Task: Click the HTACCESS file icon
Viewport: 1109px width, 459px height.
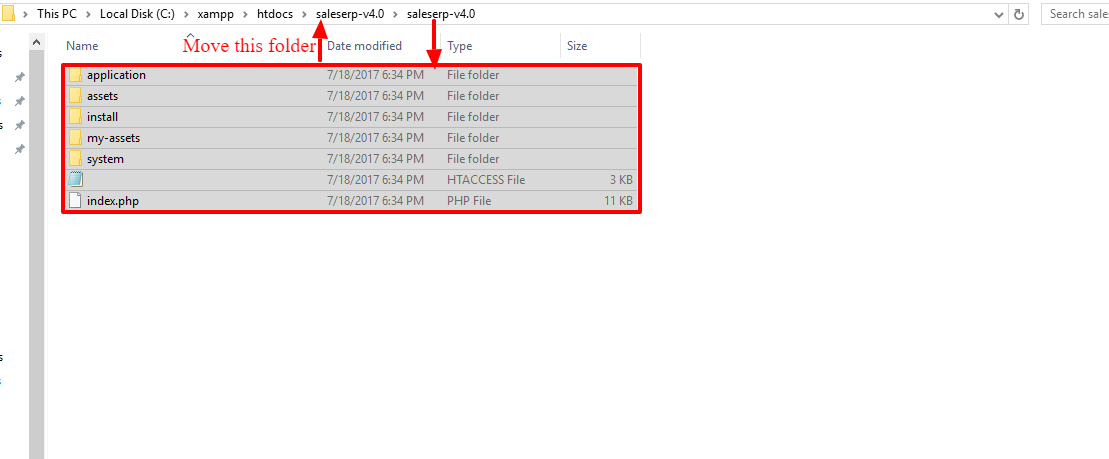Action: point(75,180)
